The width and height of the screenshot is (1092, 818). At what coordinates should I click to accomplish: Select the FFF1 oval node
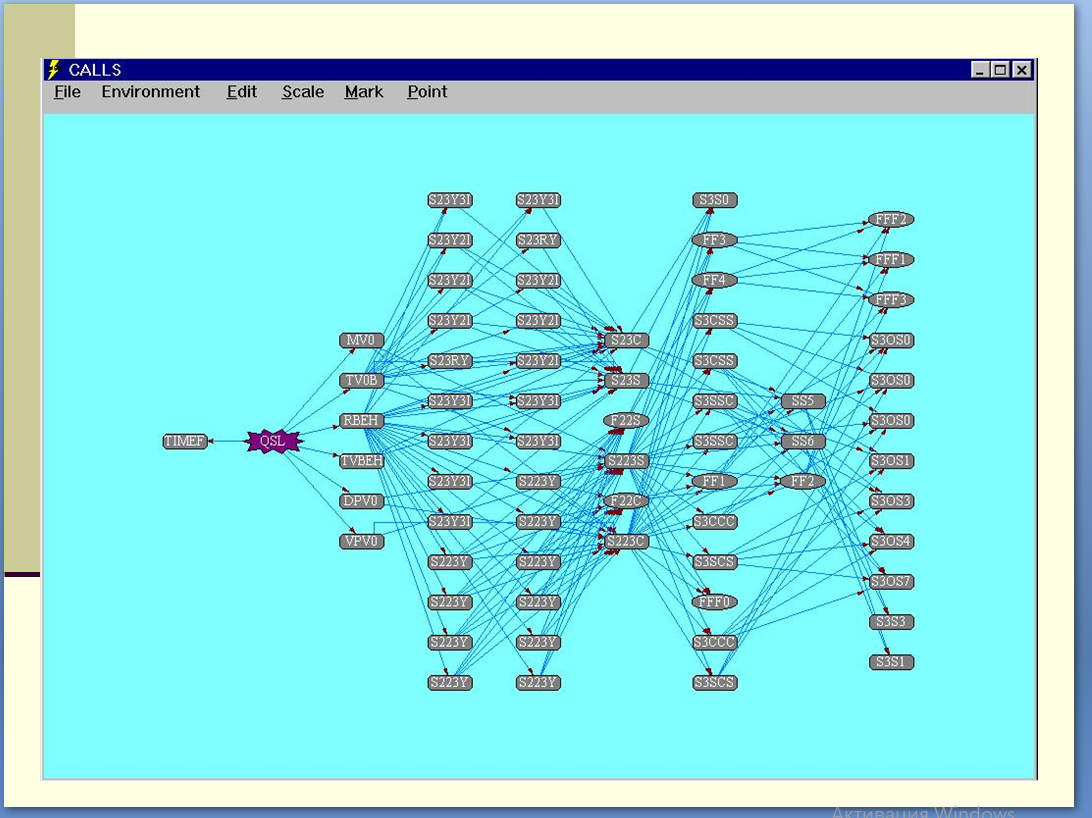click(891, 260)
